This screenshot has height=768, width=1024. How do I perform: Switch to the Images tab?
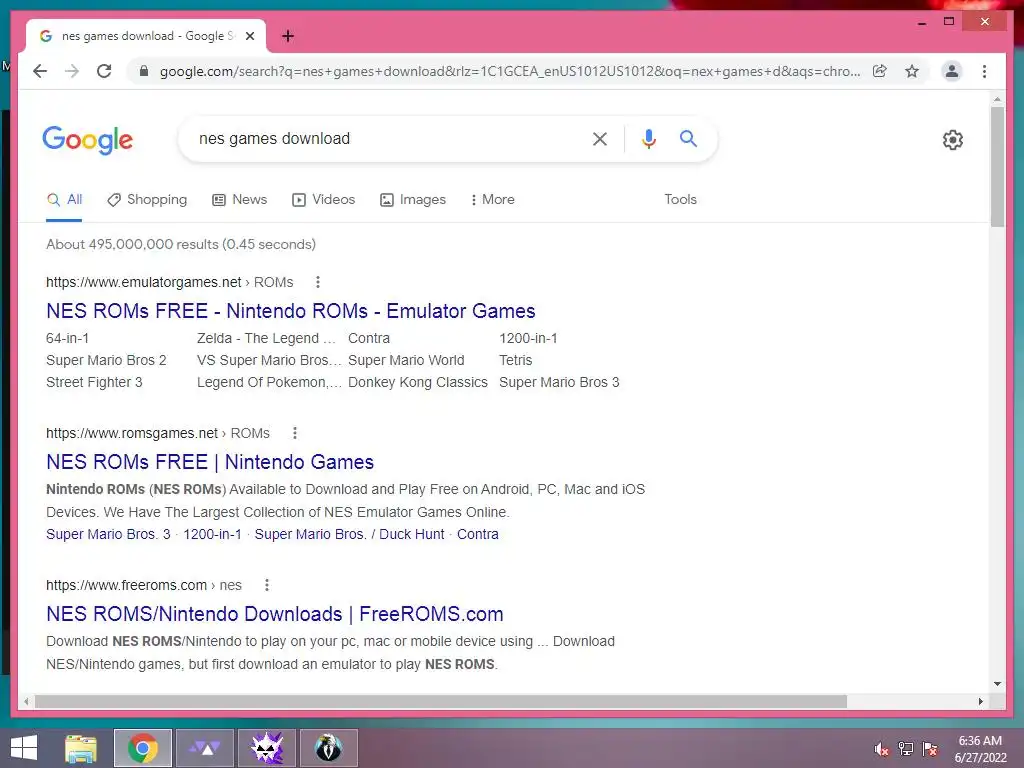(x=413, y=199)
